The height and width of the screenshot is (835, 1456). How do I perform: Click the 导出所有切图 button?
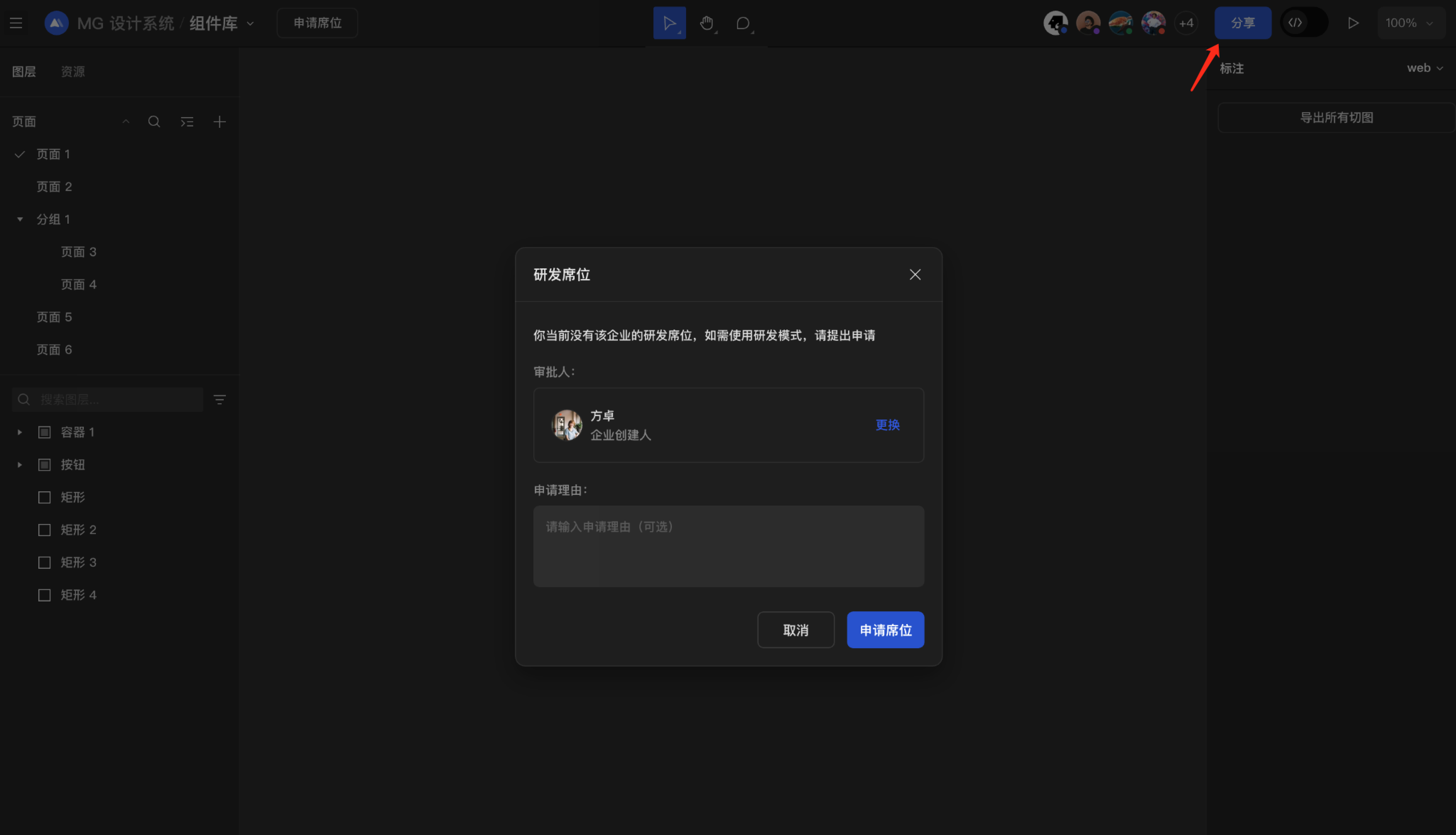pyautogui.click(x=1336, y=118)
